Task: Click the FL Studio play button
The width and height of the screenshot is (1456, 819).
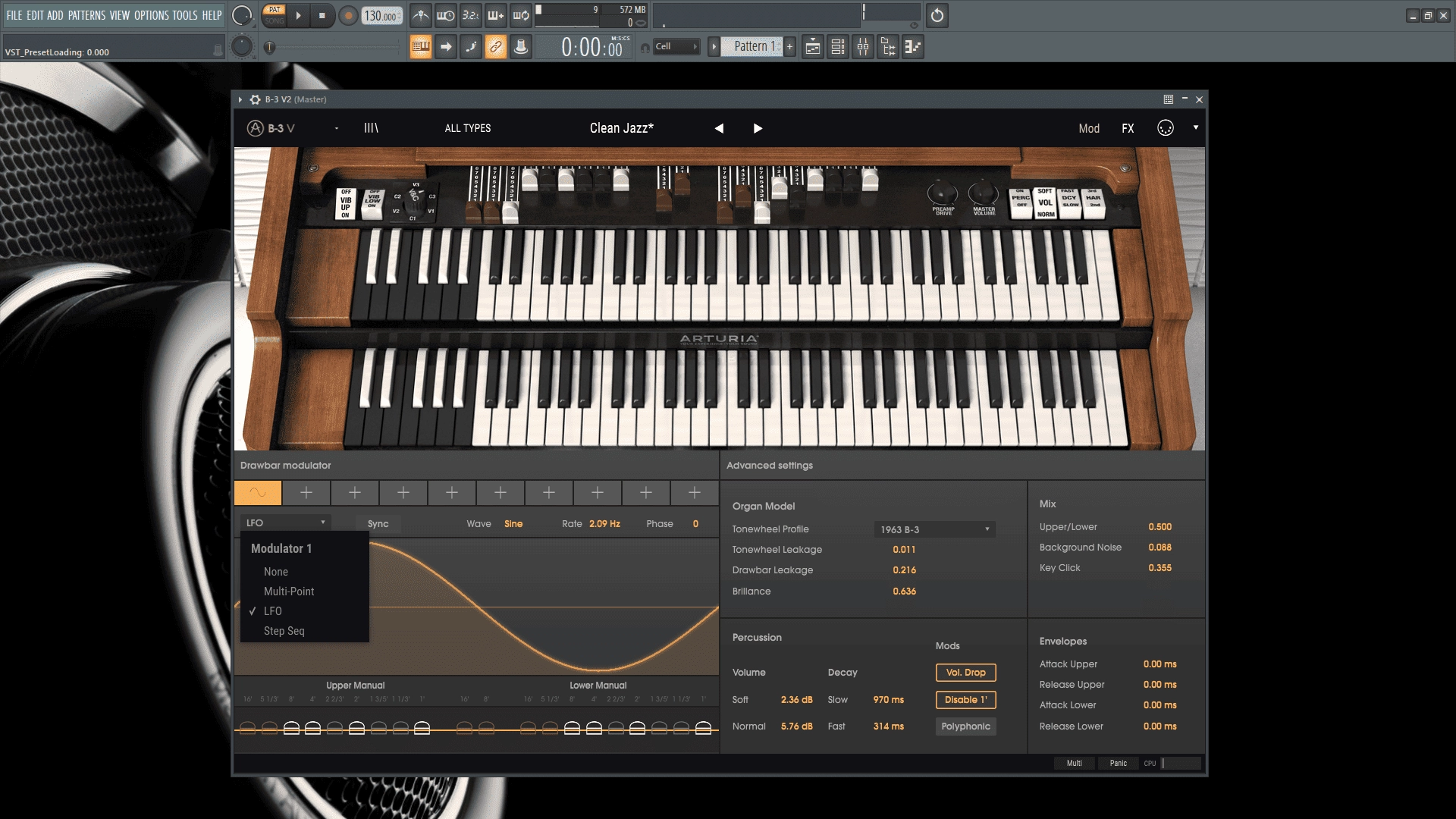Action: pos(298,15)
